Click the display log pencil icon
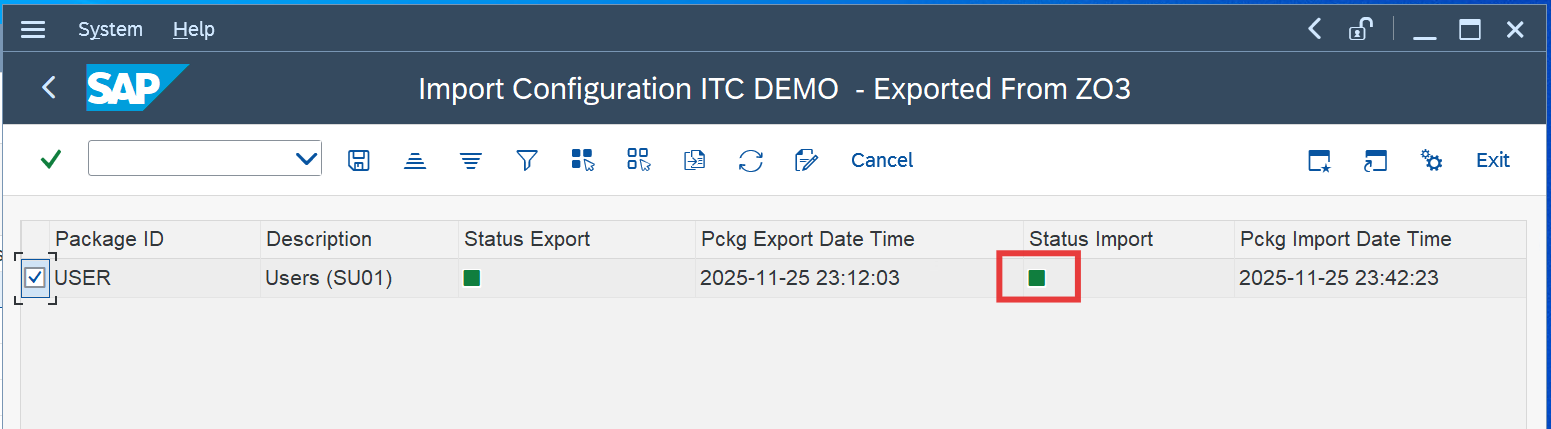Screen dimensions: 1551x429 coord(806,160)
